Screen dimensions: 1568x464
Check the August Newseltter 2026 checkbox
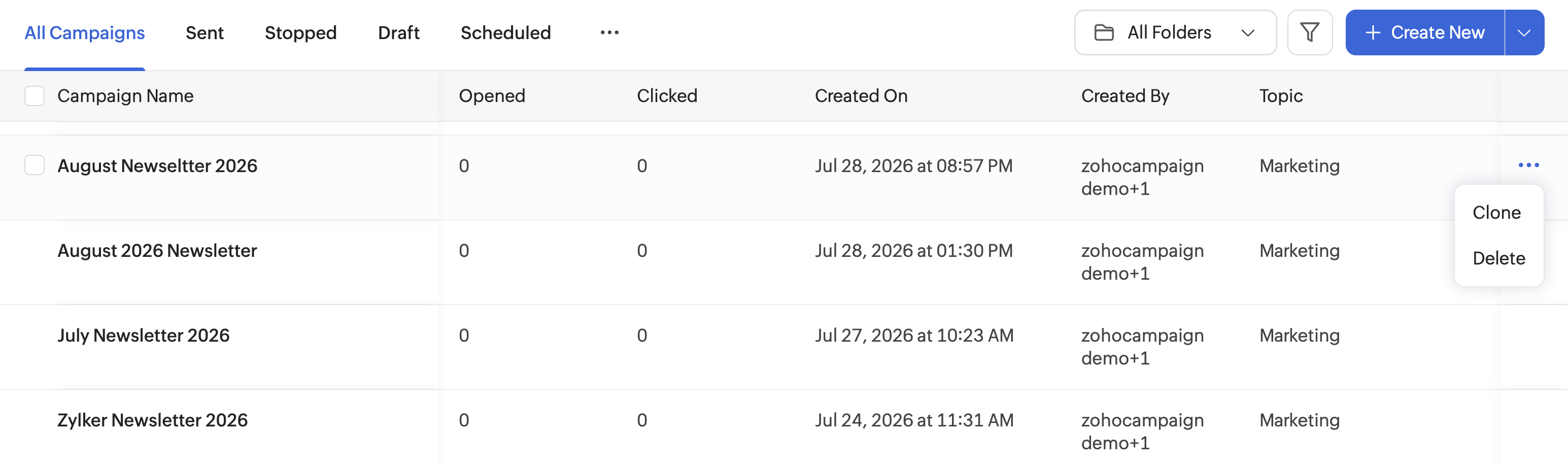(x=35, y=165)
